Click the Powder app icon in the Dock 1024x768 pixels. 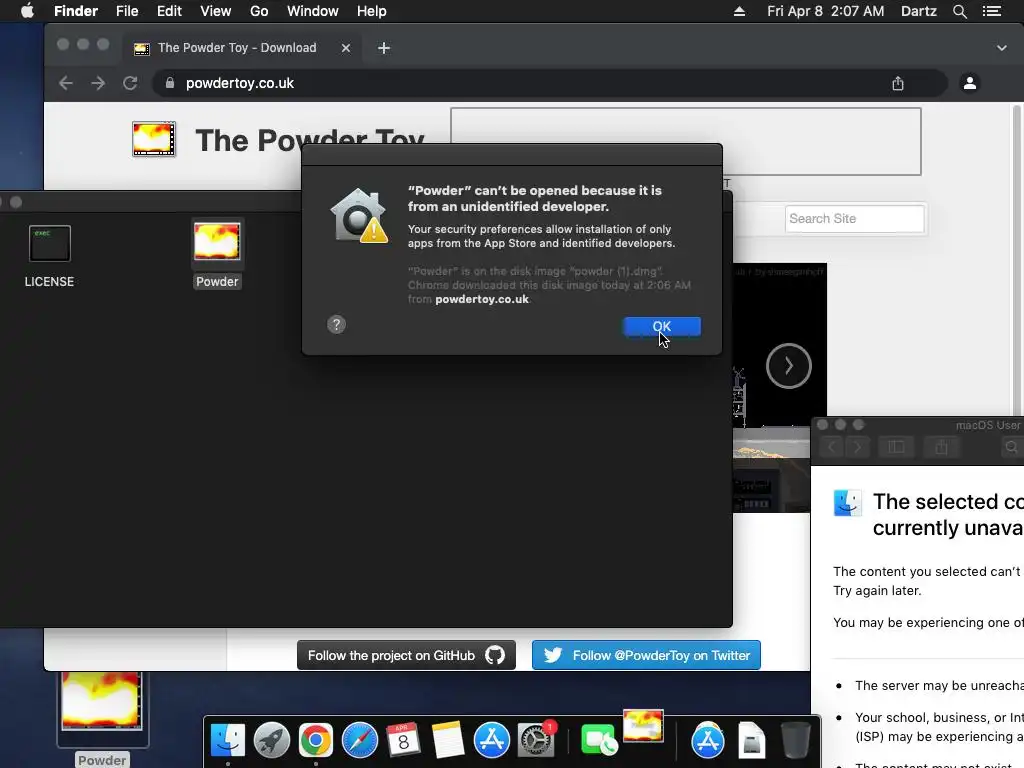643,726
